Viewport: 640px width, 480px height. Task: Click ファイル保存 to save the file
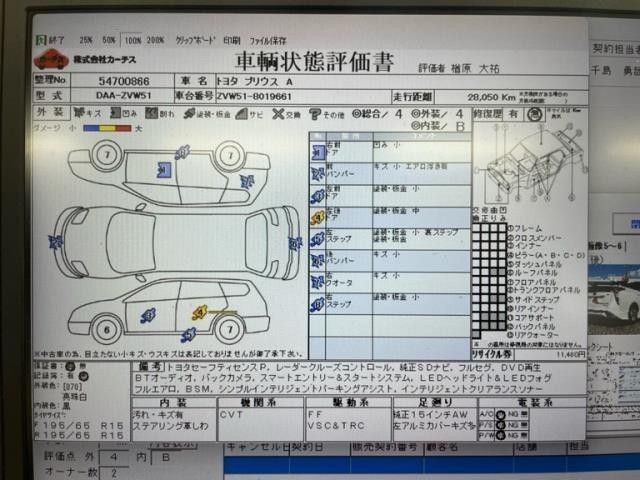[x=268, y=41]
